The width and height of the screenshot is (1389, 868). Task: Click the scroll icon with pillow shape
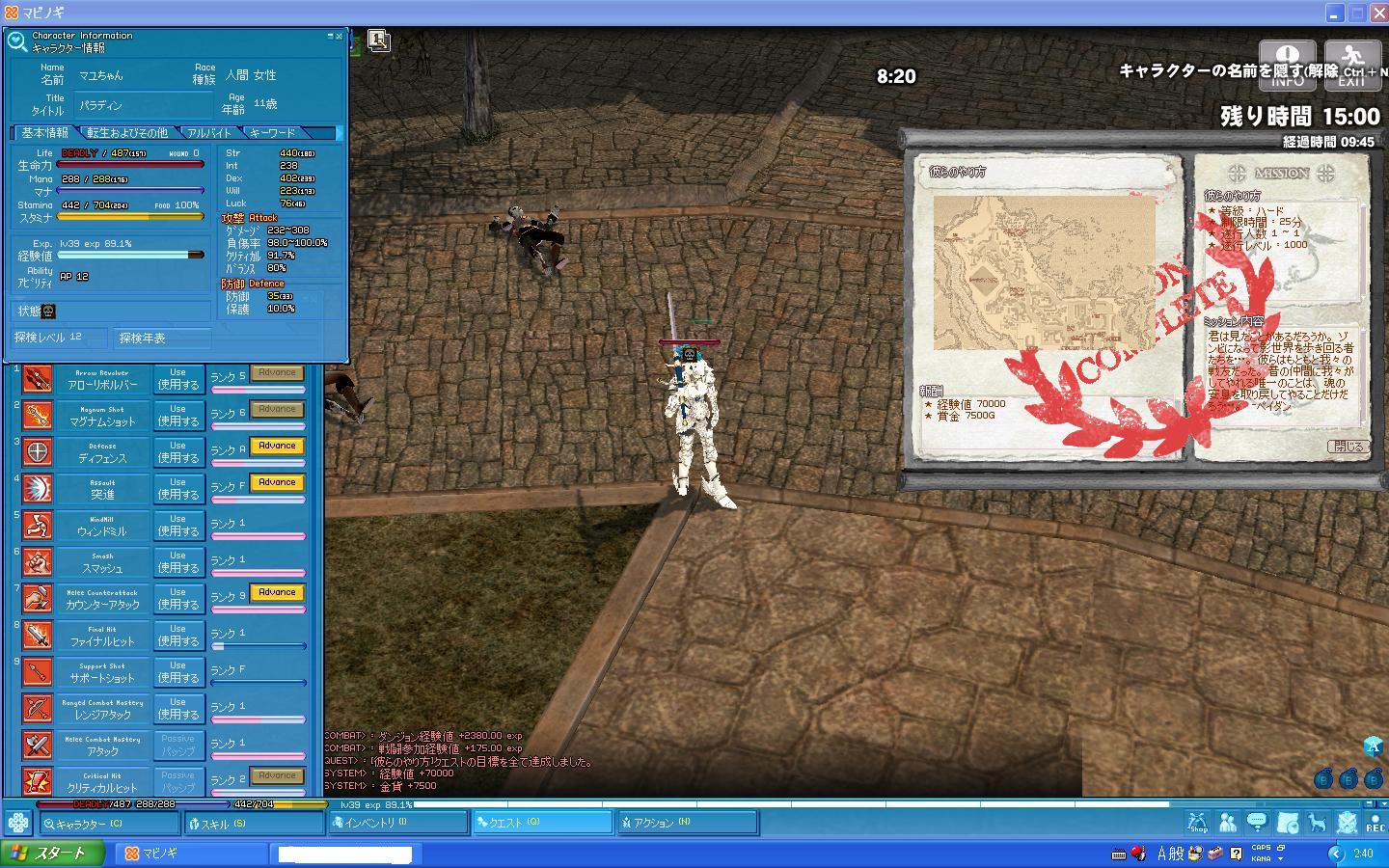1288,823
